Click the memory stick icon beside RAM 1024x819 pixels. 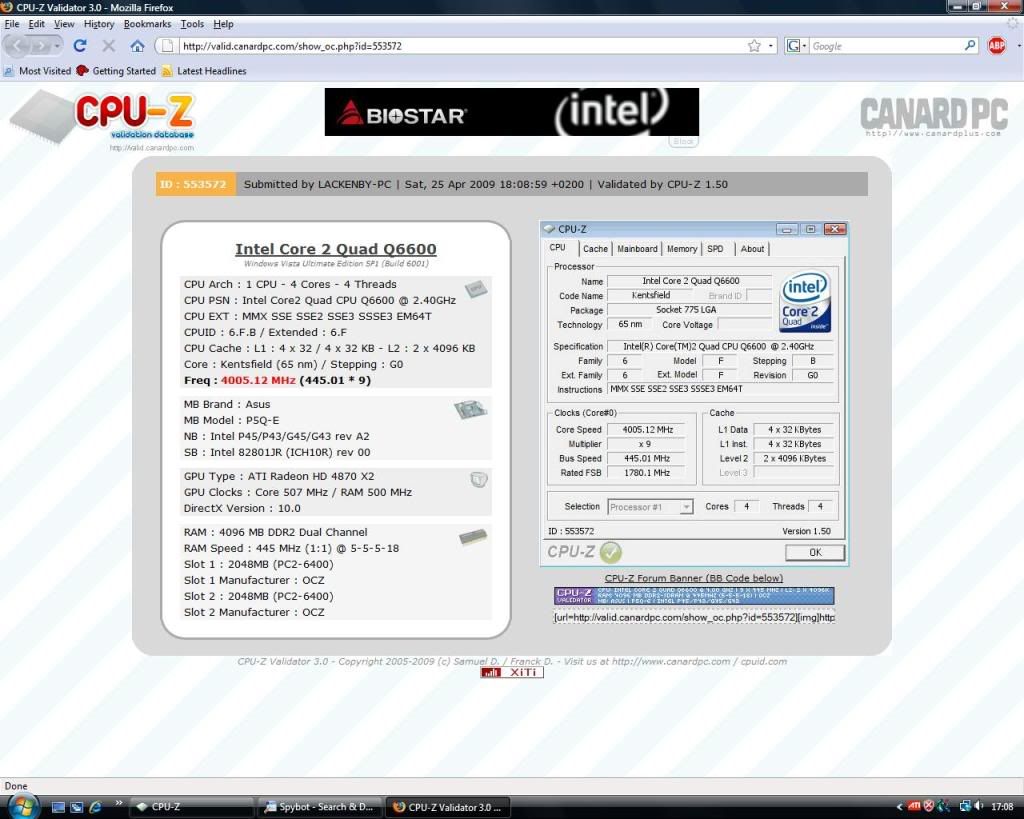click(473, 537)
